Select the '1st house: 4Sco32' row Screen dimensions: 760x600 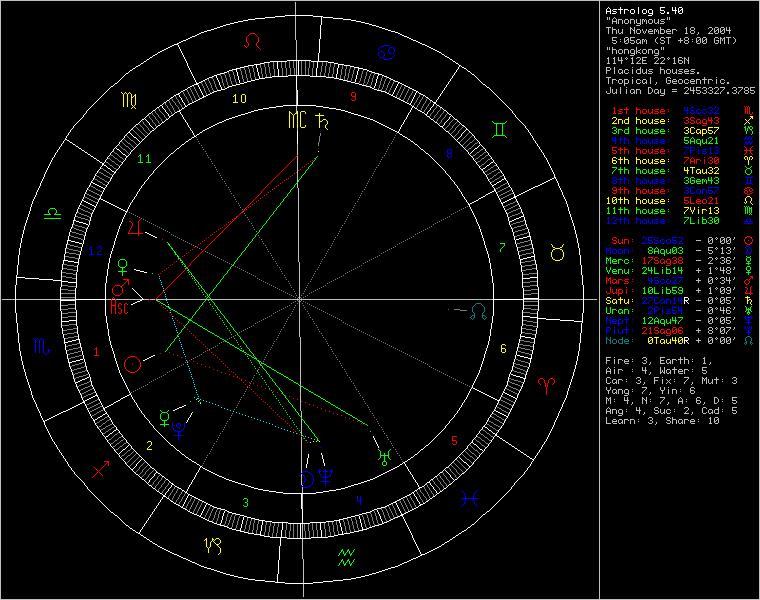pyautogui.click(x=682, y=111)
